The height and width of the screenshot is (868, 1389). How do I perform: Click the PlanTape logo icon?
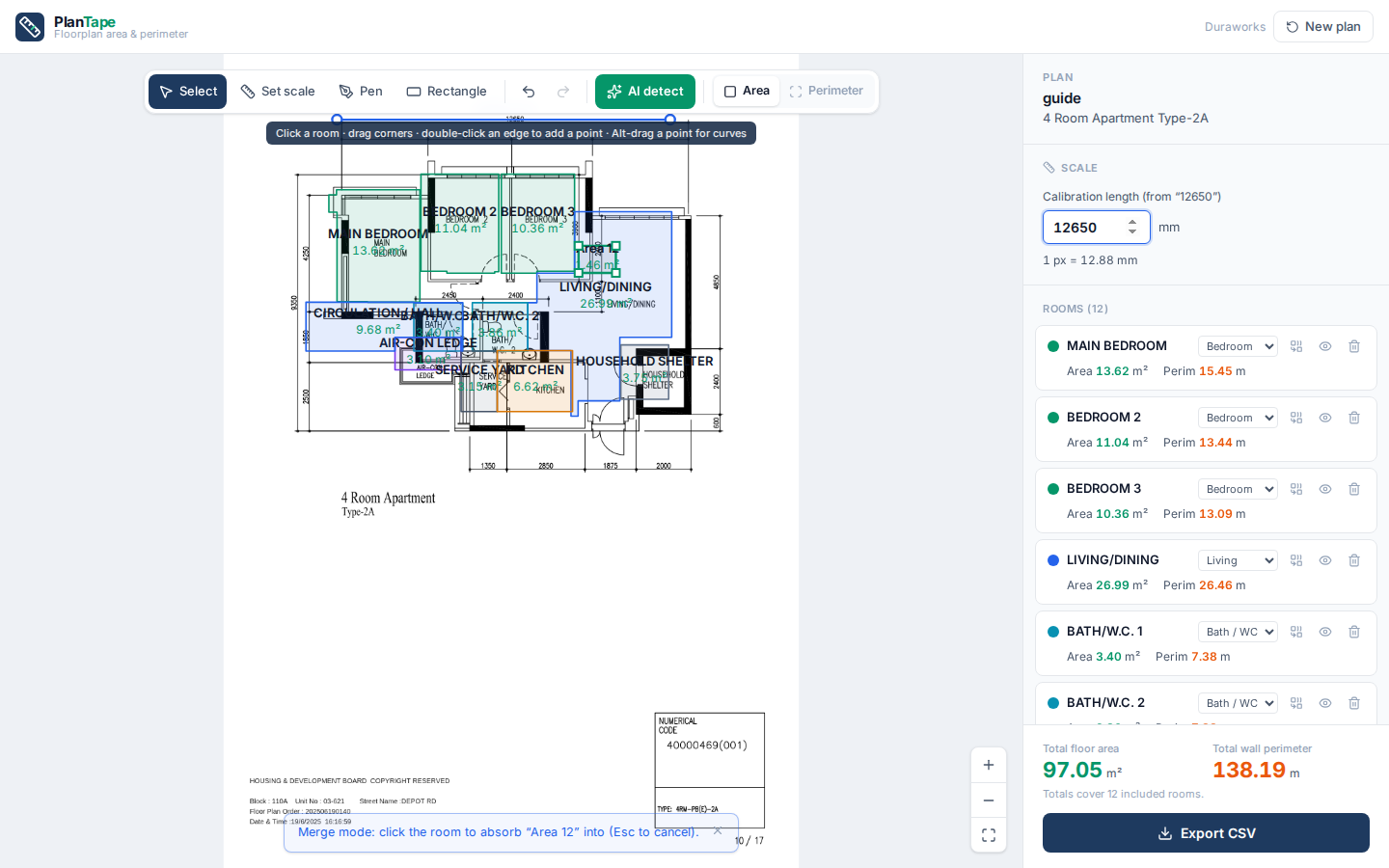[30, 27]
